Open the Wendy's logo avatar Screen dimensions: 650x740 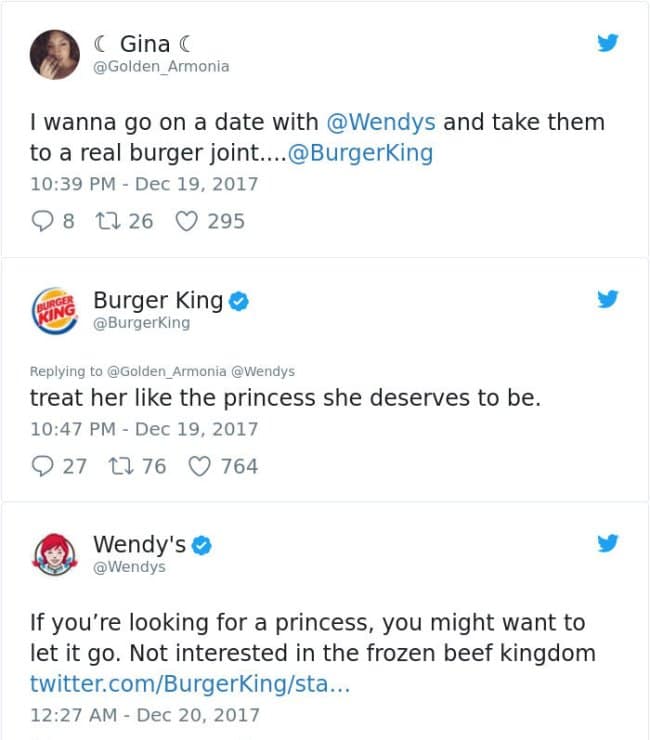pyautogui.click(x=55, y=554)
